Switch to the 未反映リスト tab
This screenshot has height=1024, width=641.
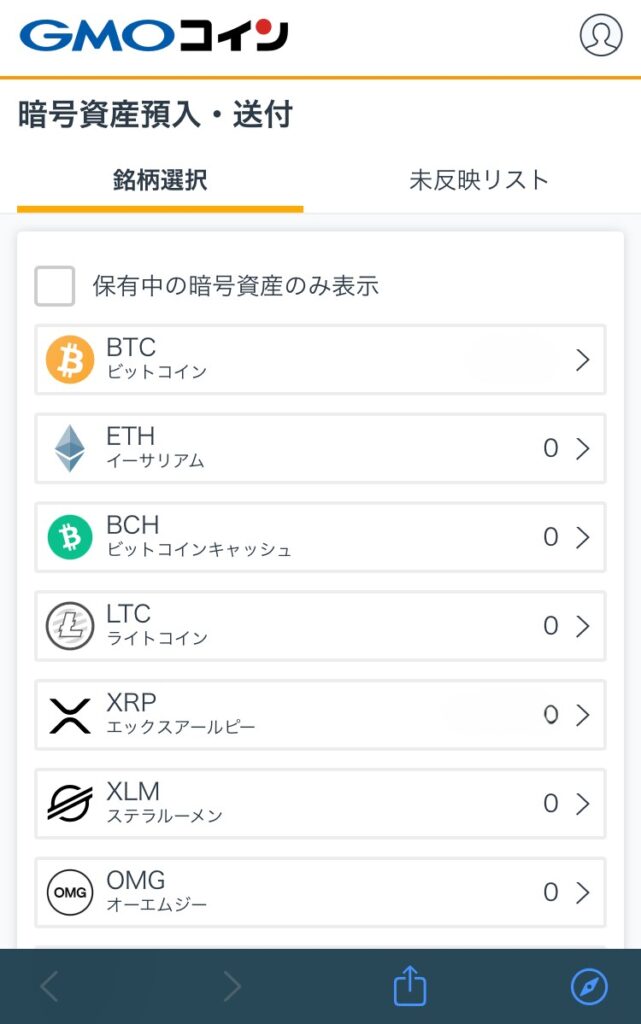coord(479,180)
